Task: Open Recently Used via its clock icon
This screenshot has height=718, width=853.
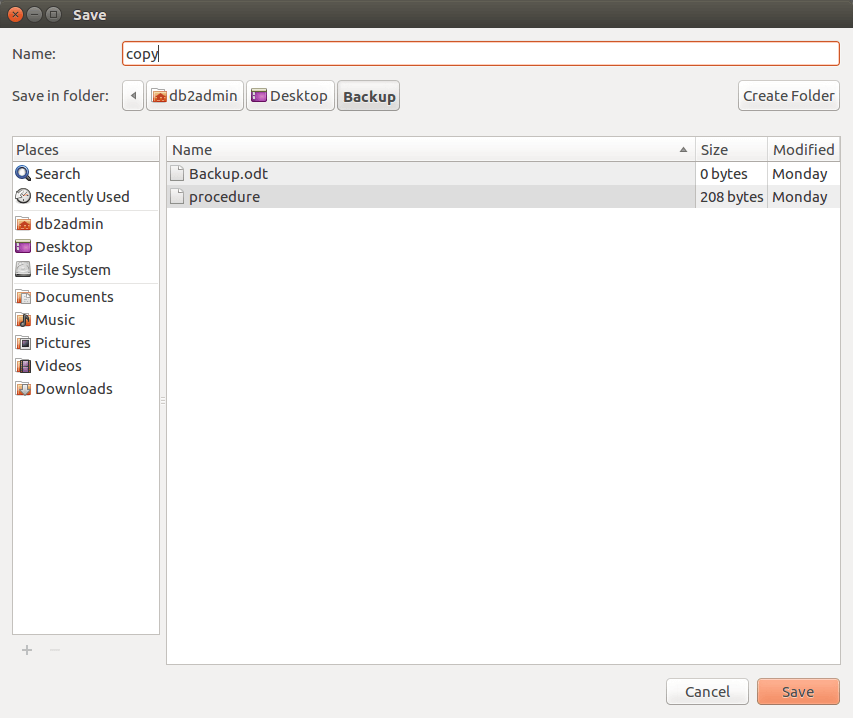Action: click(x=24, y=197)
